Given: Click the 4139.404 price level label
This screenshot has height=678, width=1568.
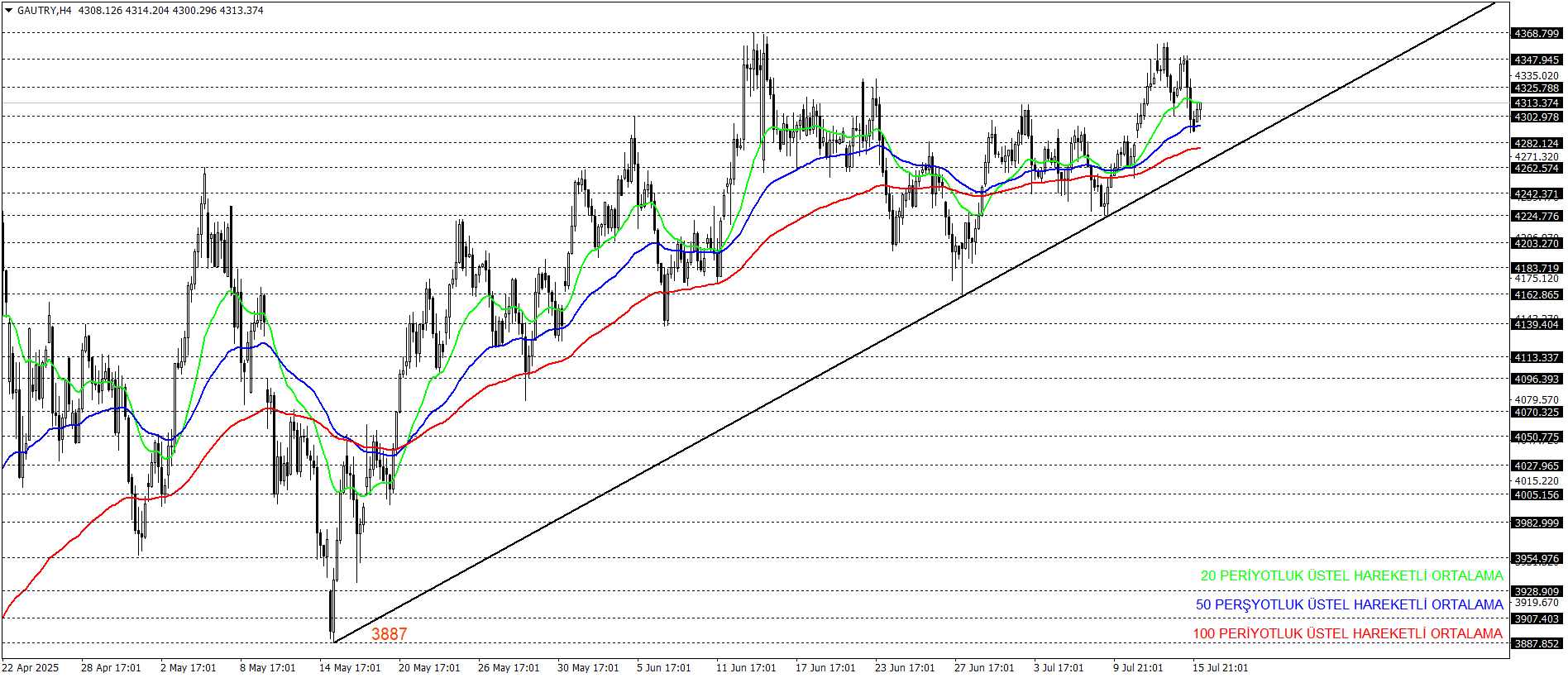Looking at the screenshot, I should click(1537, 325).
